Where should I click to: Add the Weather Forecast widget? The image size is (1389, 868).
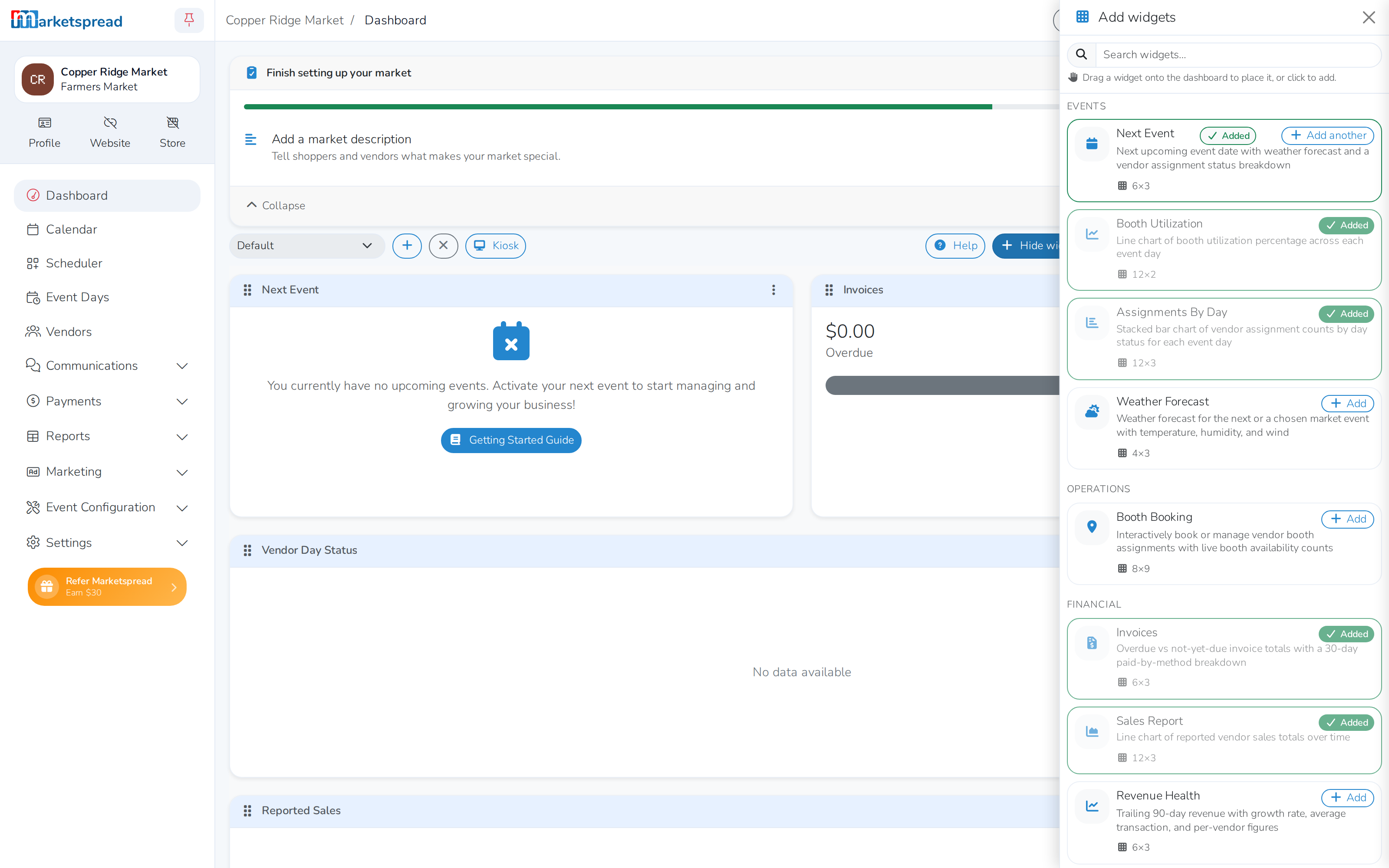pyautogui.click(x=1347, y=404)
